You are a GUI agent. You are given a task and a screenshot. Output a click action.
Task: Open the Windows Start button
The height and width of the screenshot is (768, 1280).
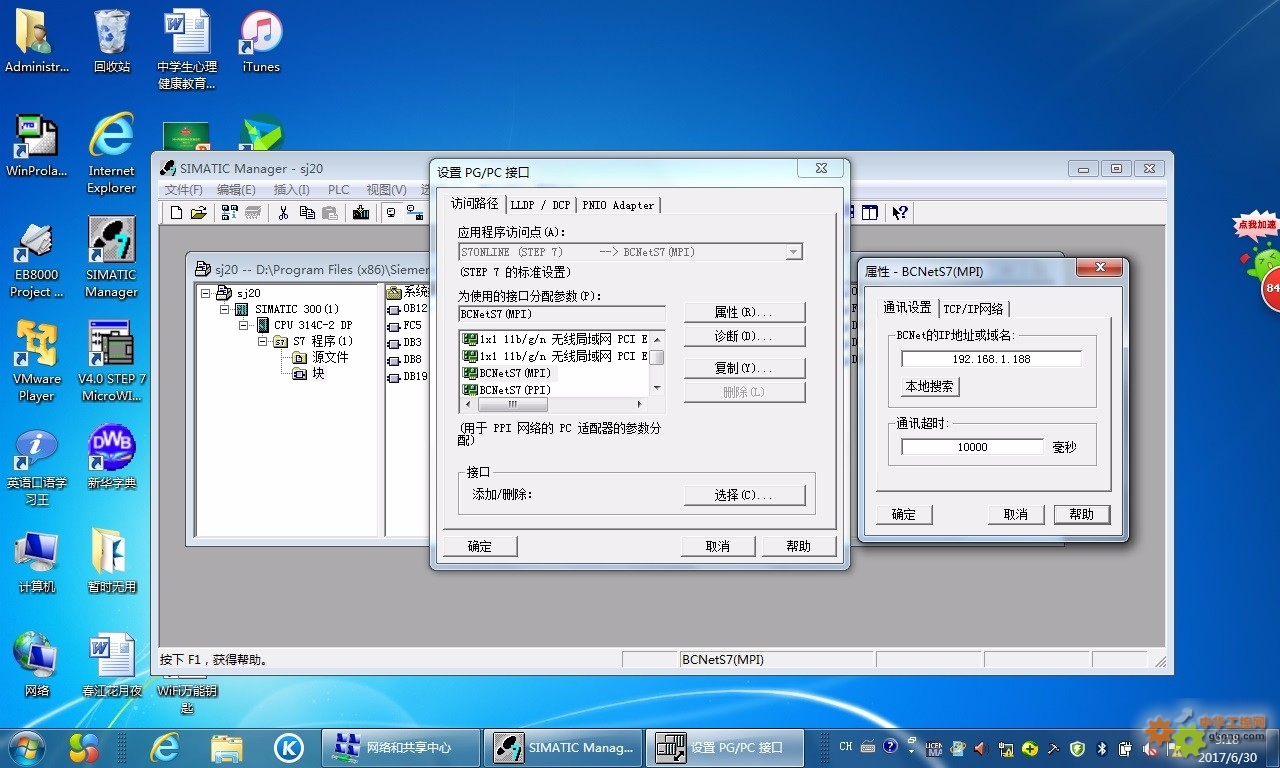(x=26, y=747)
